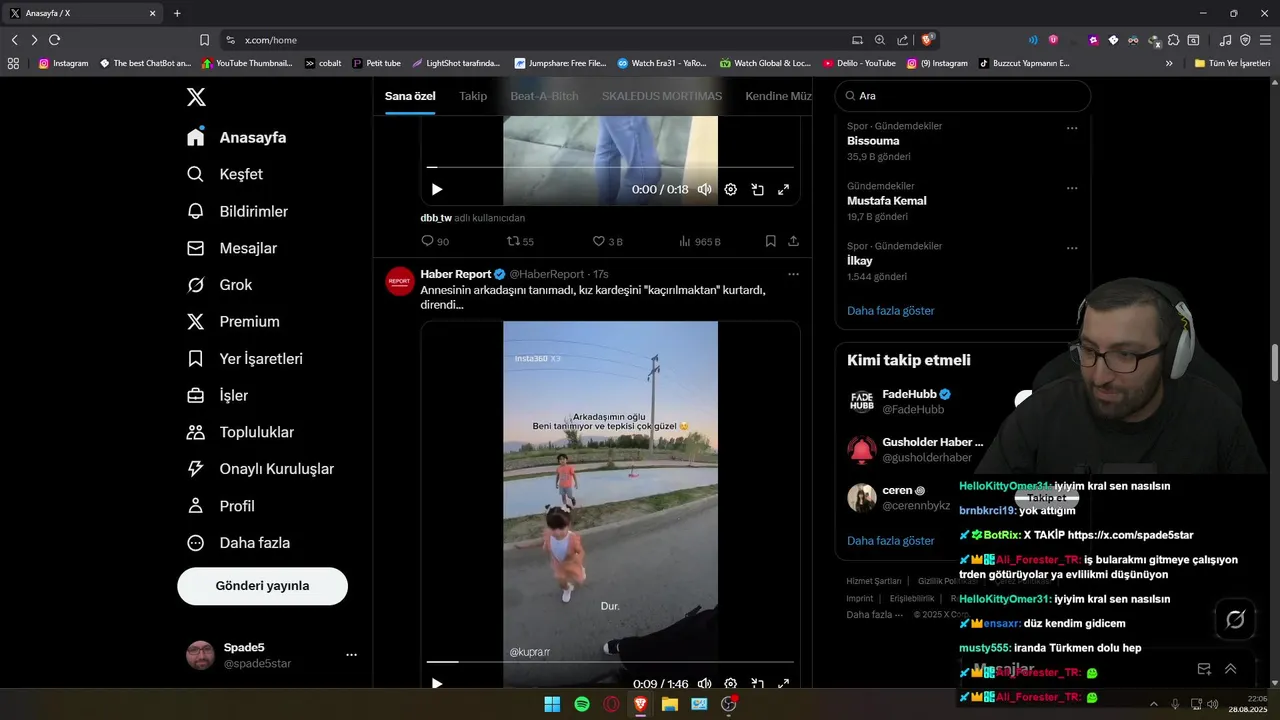Open Instagram bookmark
The height and width of the screenshot is (720, 1280).
point(63,63)
